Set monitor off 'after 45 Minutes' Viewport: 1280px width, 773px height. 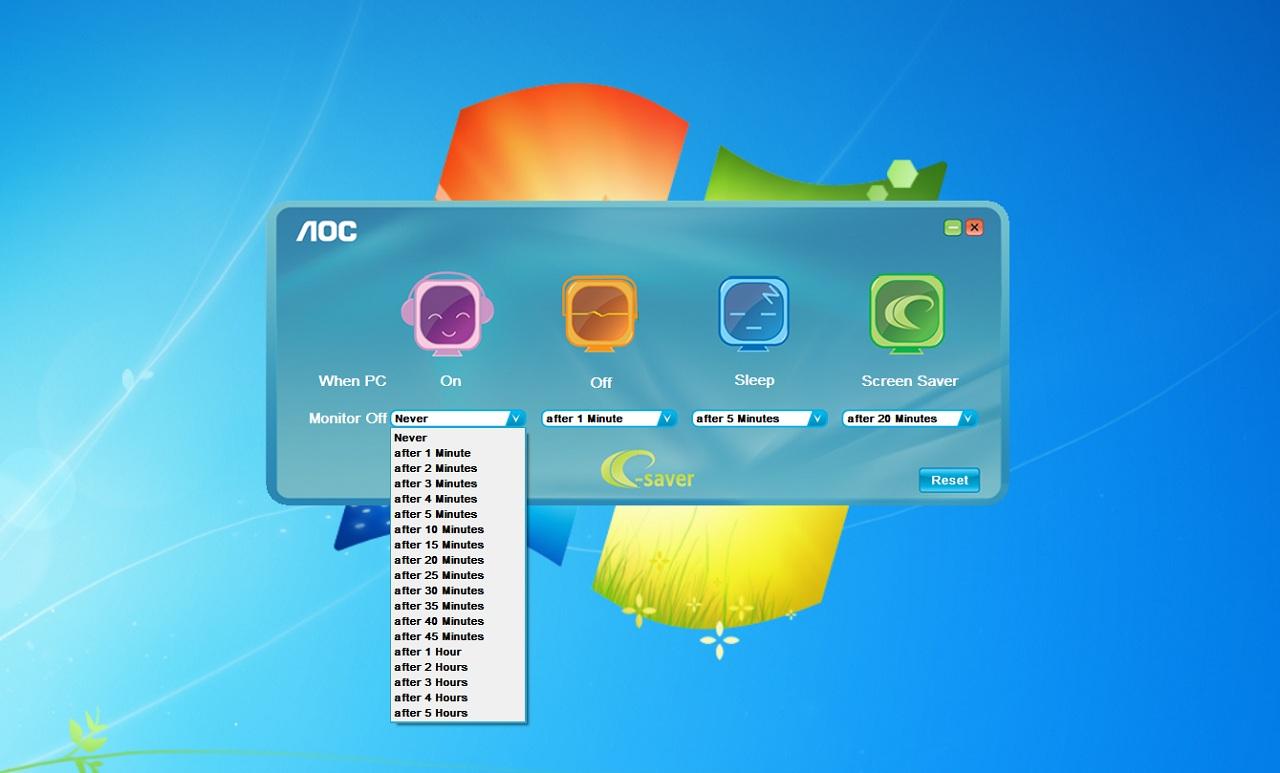[458, 637]
